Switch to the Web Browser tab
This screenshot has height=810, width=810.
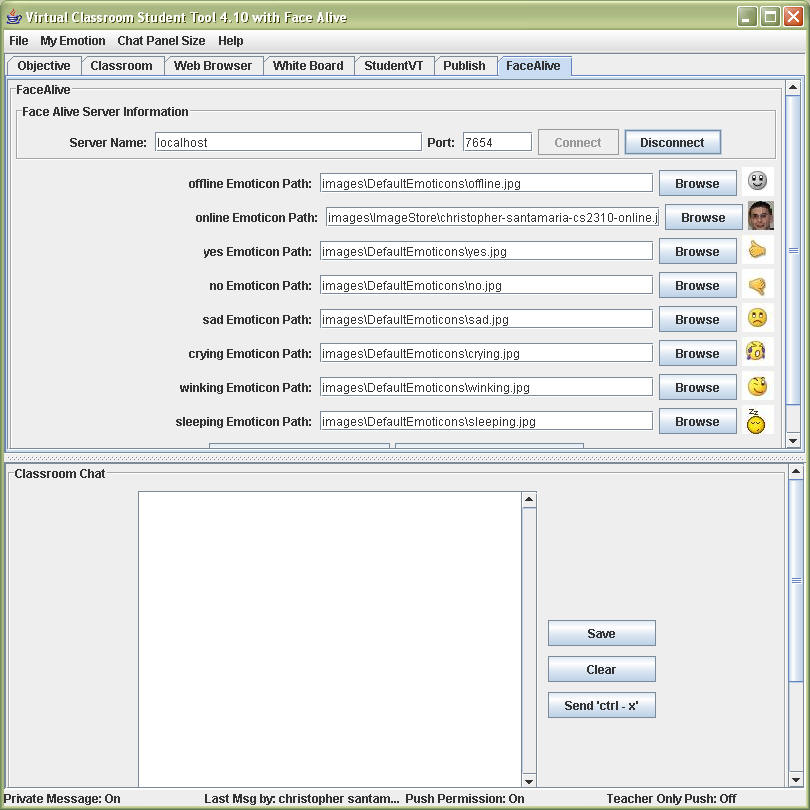[213, 66]
